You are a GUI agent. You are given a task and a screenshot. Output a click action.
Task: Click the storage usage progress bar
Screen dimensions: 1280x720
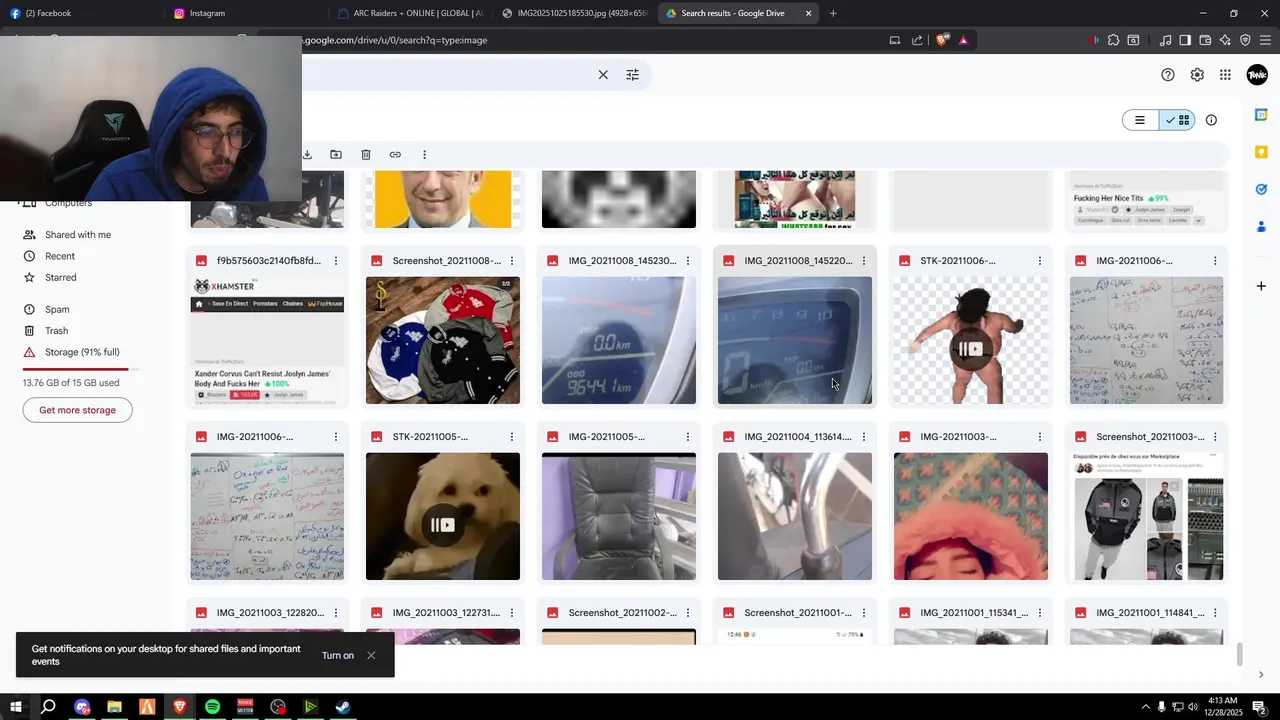point(81,369)
